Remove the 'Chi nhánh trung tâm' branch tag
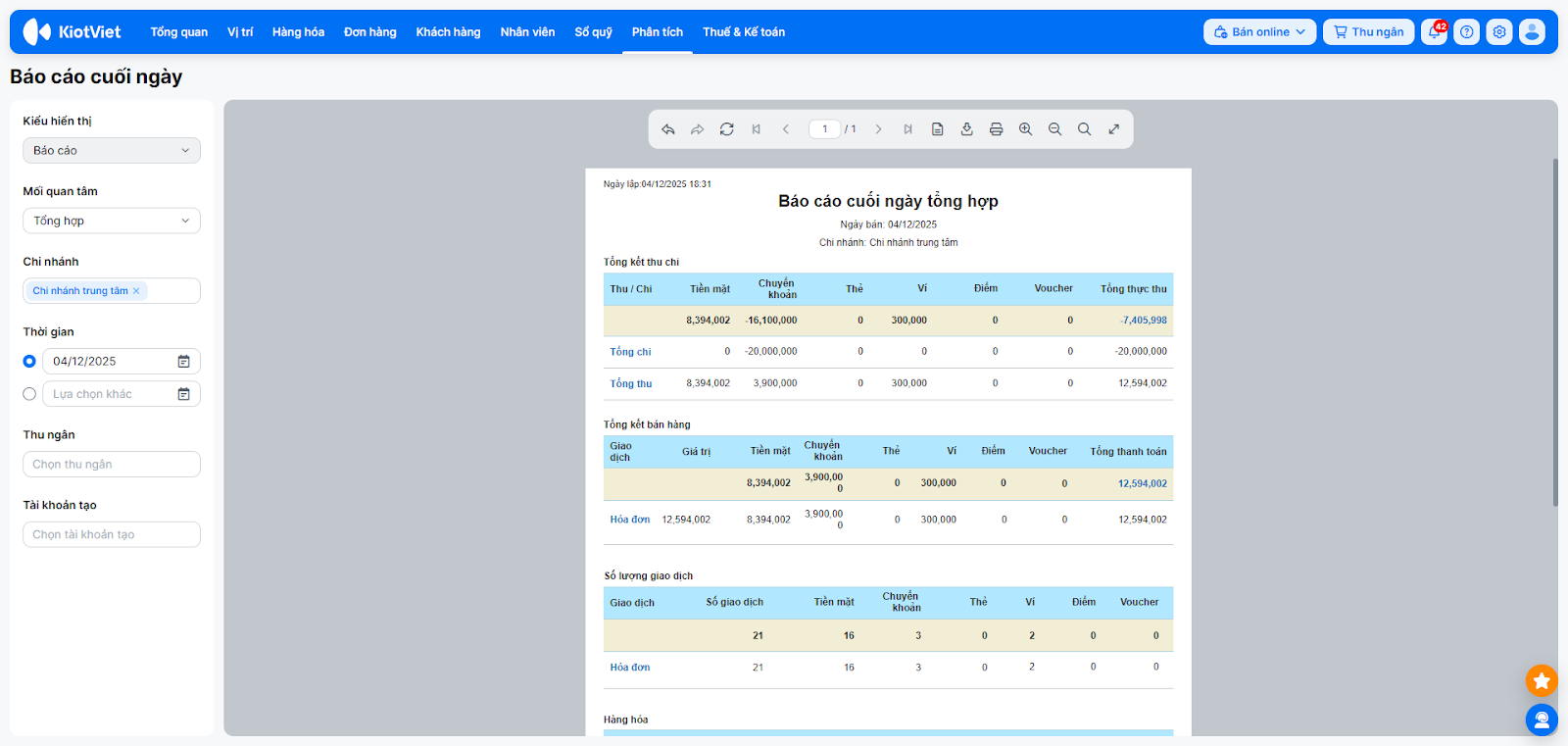This screenshot has width=1568, height=746. click(136, 291)
